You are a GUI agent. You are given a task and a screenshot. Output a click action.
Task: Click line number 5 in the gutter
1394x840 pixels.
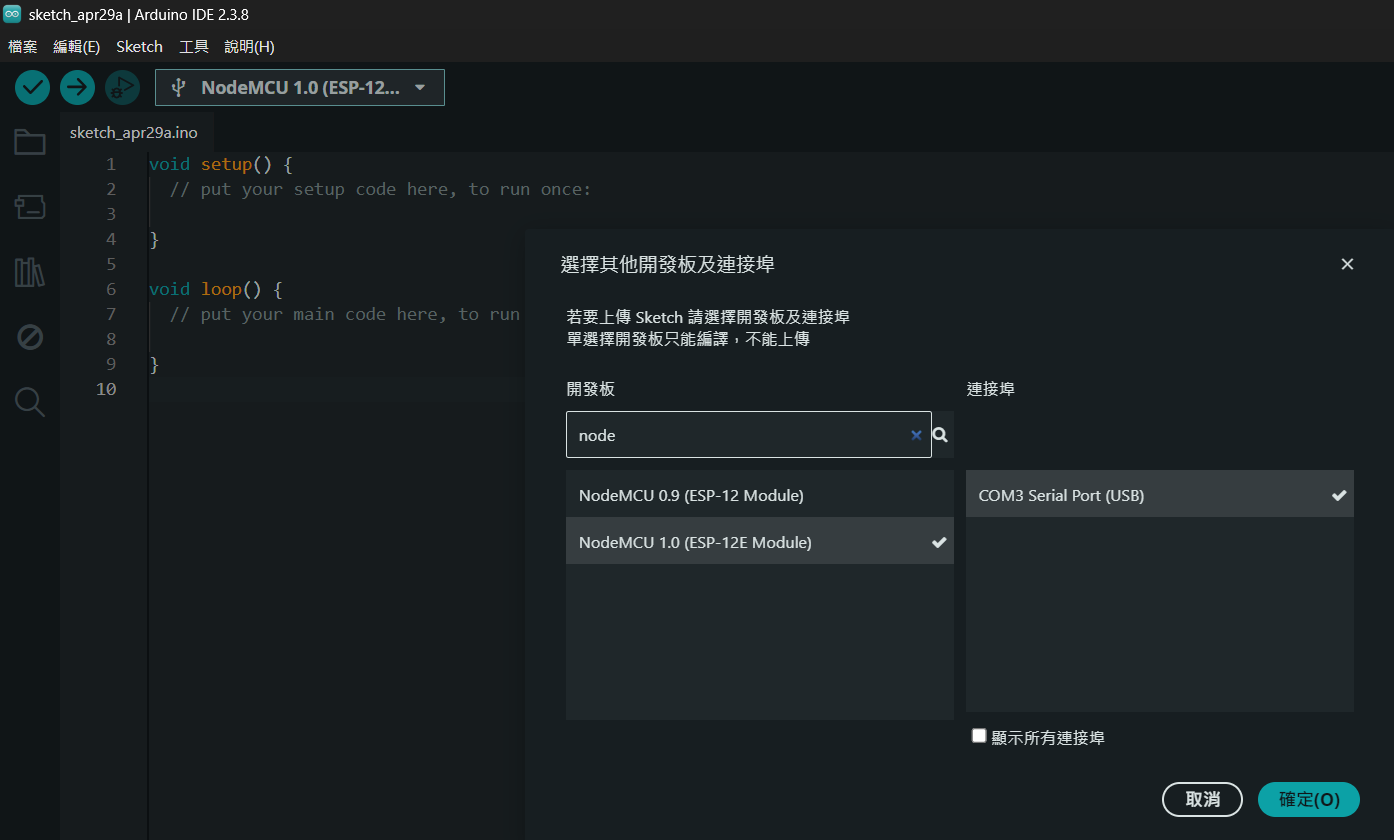[111, 264]
